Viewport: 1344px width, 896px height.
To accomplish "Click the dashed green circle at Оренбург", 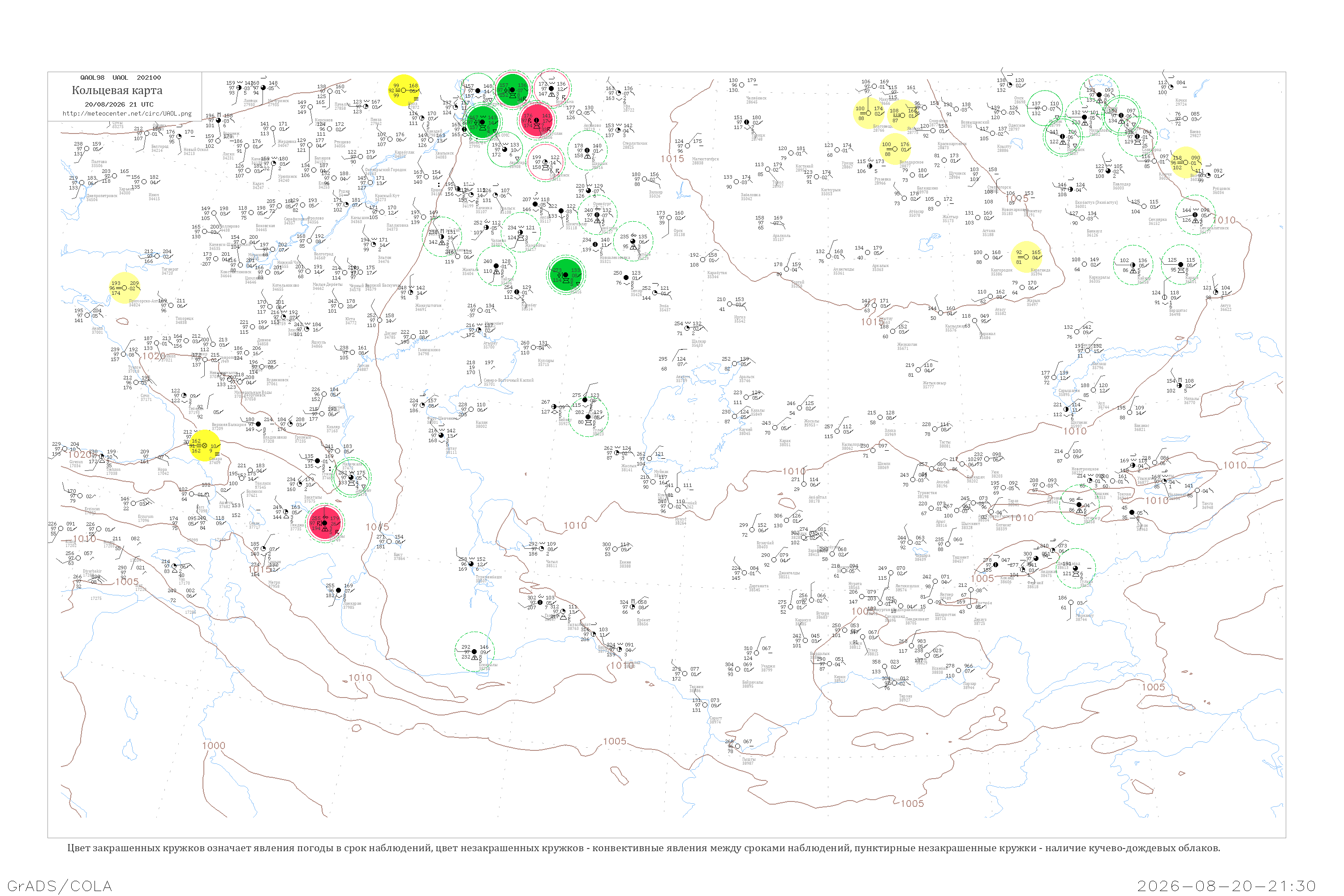I will pyautogui.click(x=597, y=215).
